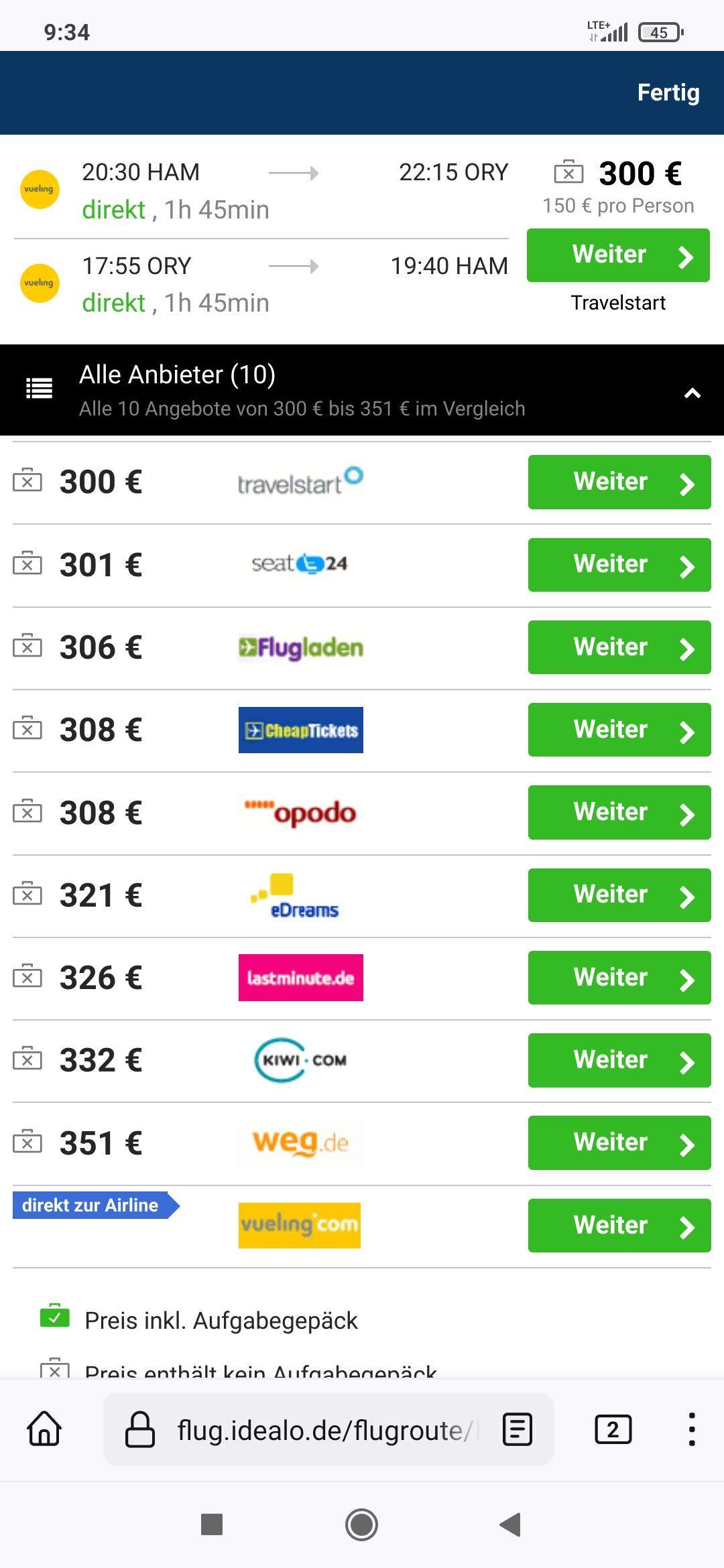Tap the Fertig menu item
Screen dimensions: 724x1568
point(668,93)
